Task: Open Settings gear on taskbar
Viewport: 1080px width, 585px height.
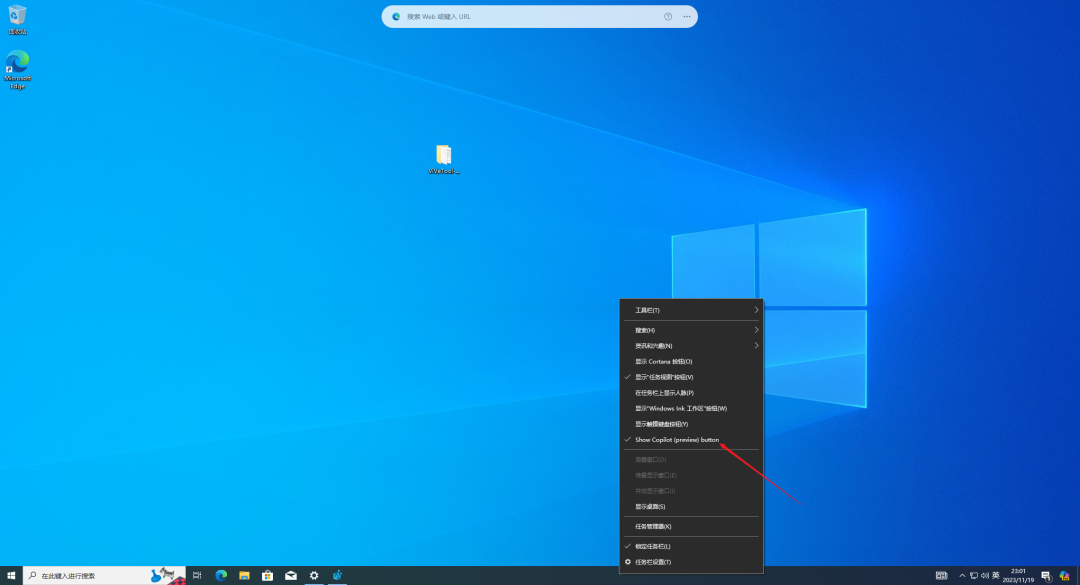Action: (314, 575)
